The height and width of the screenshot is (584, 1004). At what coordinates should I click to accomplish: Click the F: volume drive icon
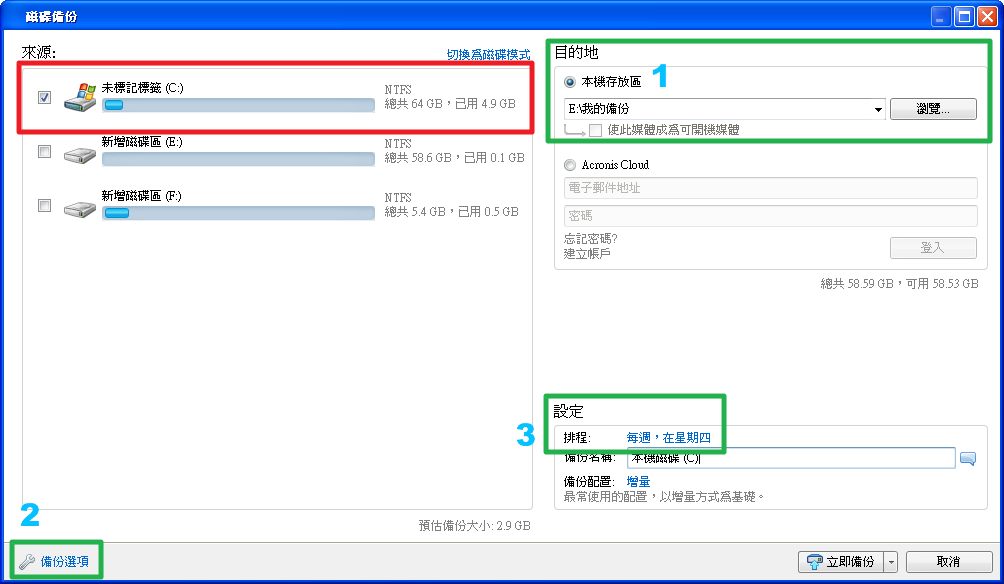pos(80,208)
